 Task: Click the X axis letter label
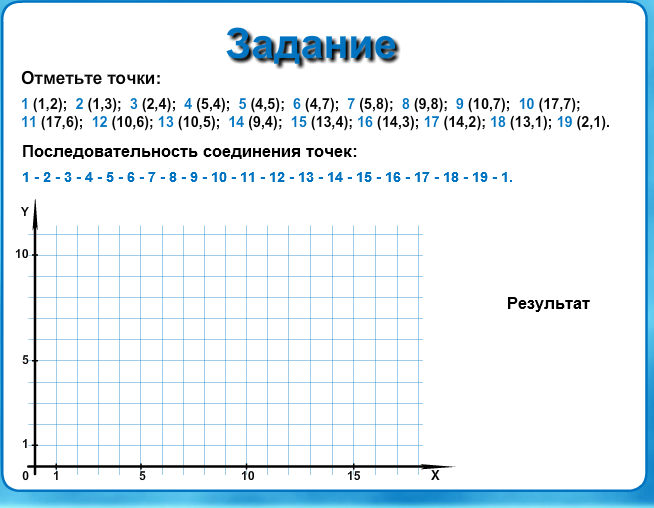[x=435, y=477]
